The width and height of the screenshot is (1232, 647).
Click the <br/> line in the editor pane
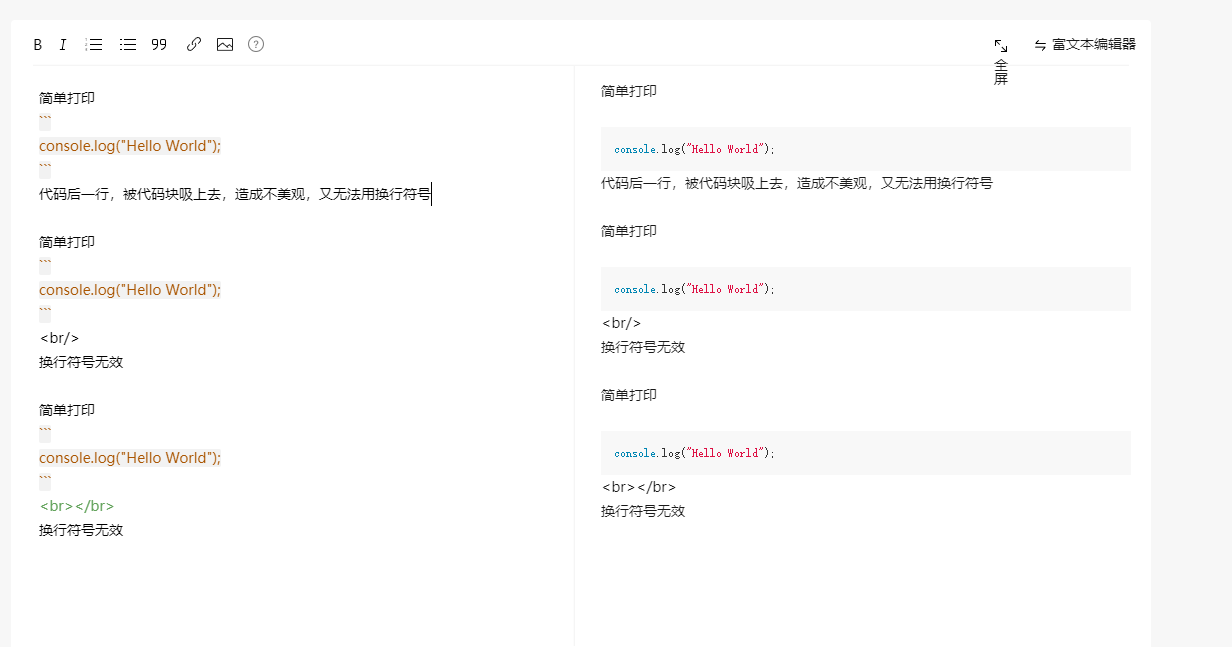59,338
